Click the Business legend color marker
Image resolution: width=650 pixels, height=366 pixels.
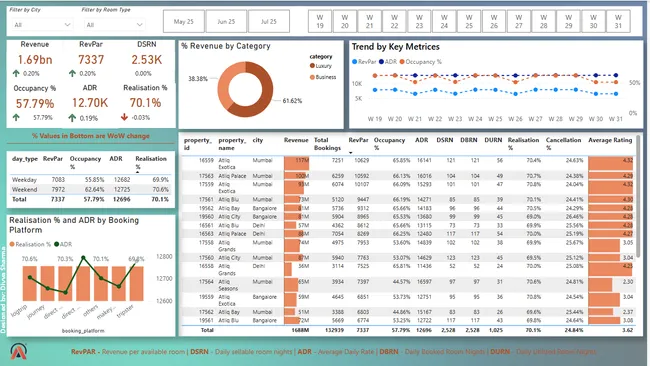coord(312,77)
